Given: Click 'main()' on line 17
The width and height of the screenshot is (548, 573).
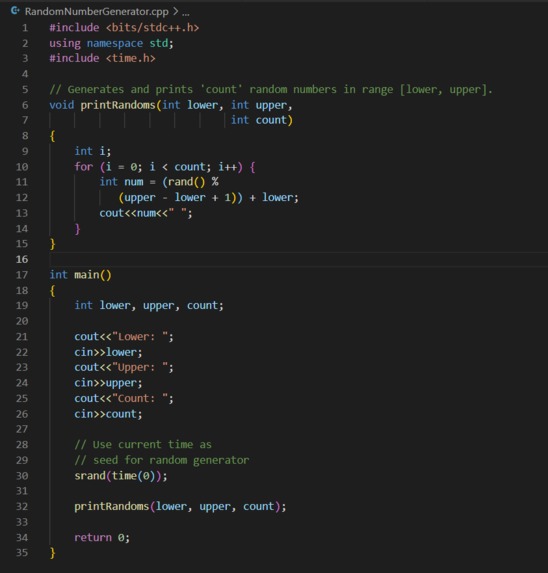Looking at the screenshot, I should (93, 275).
